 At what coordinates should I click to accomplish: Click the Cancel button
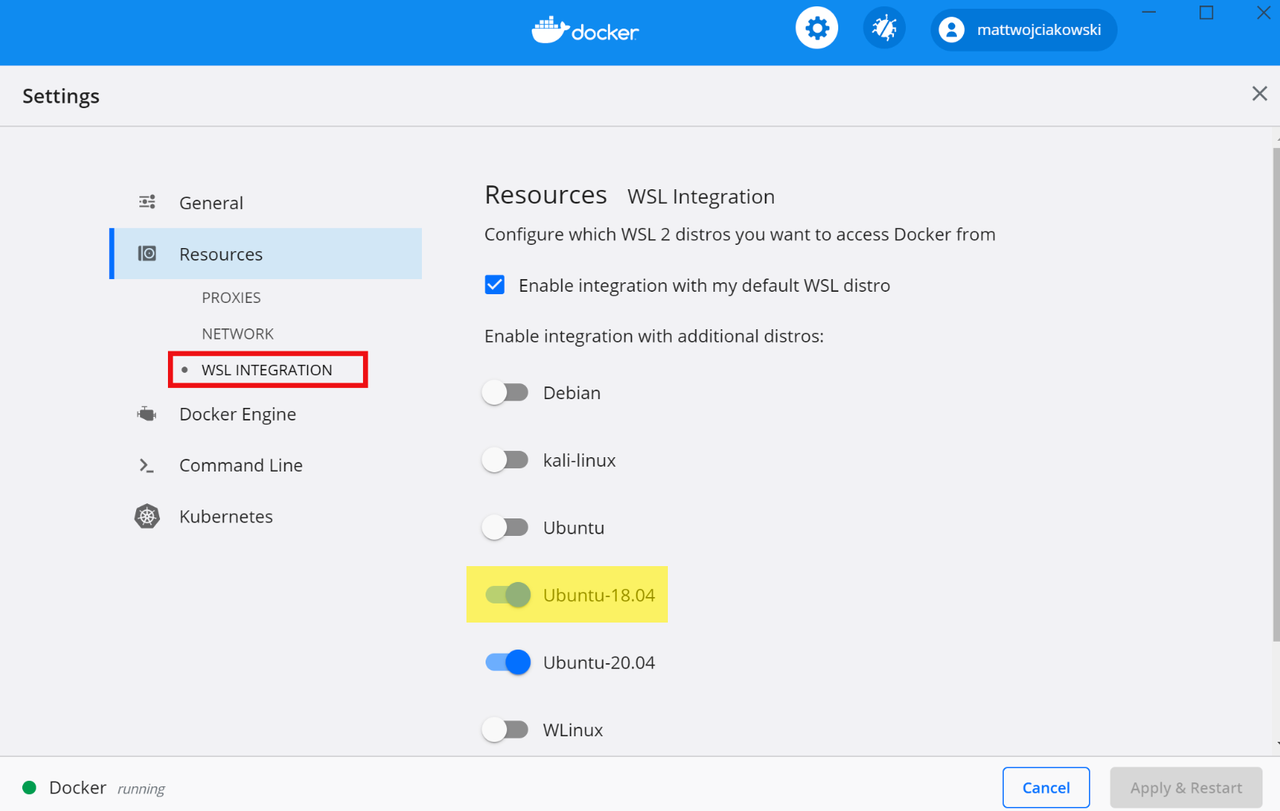1046,788
